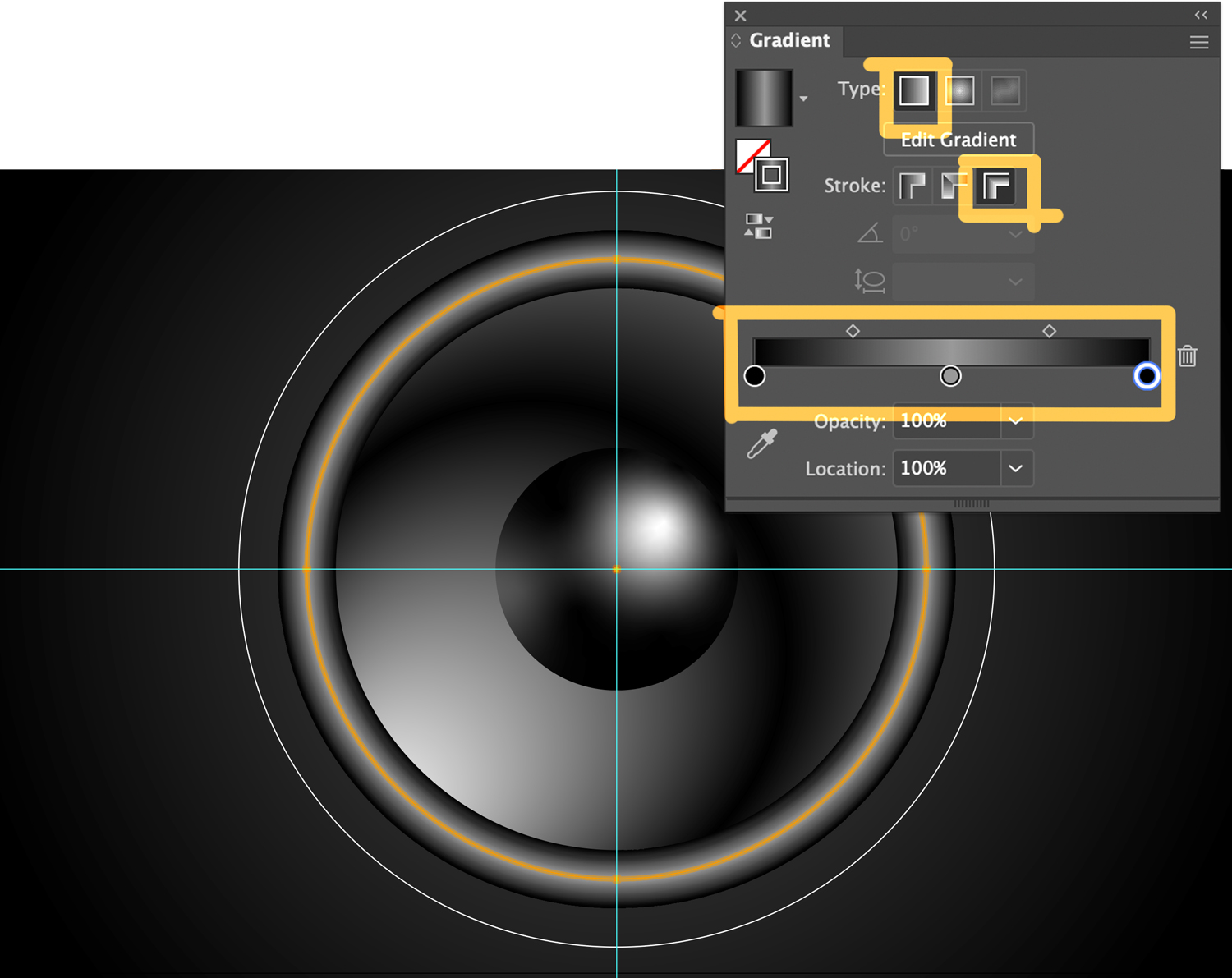
Task: Click the Reverse Gradient icon
Action: (757, 227)
